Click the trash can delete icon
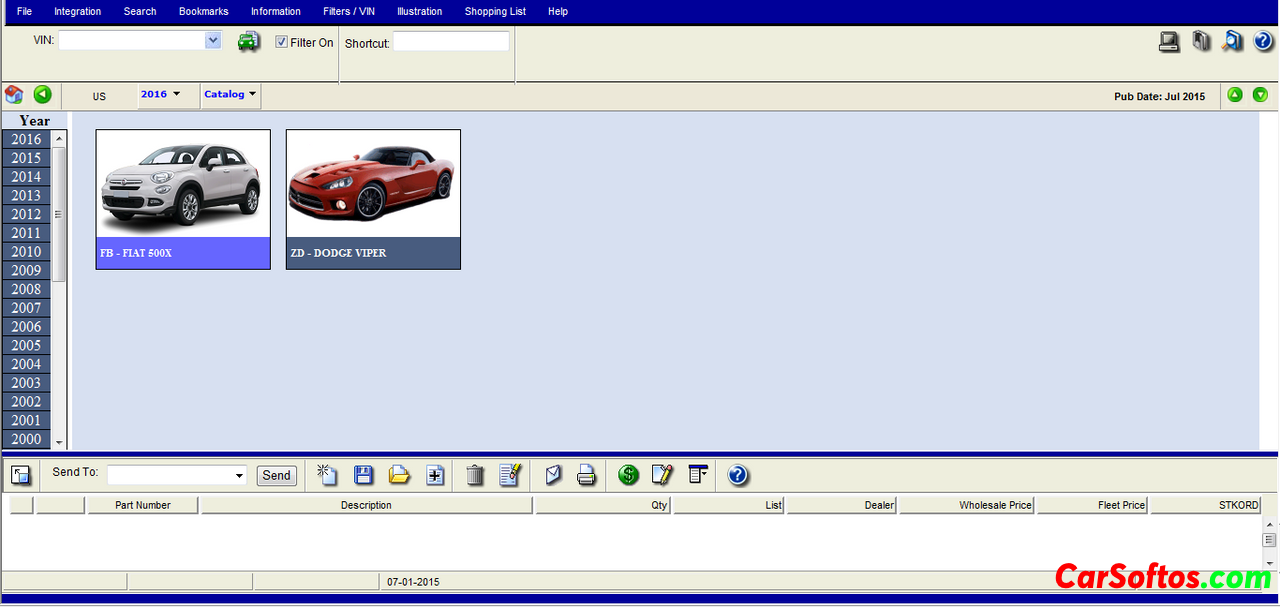This screenshot has height=607, width=1280. pyautogui.click(x=475, y=475)
